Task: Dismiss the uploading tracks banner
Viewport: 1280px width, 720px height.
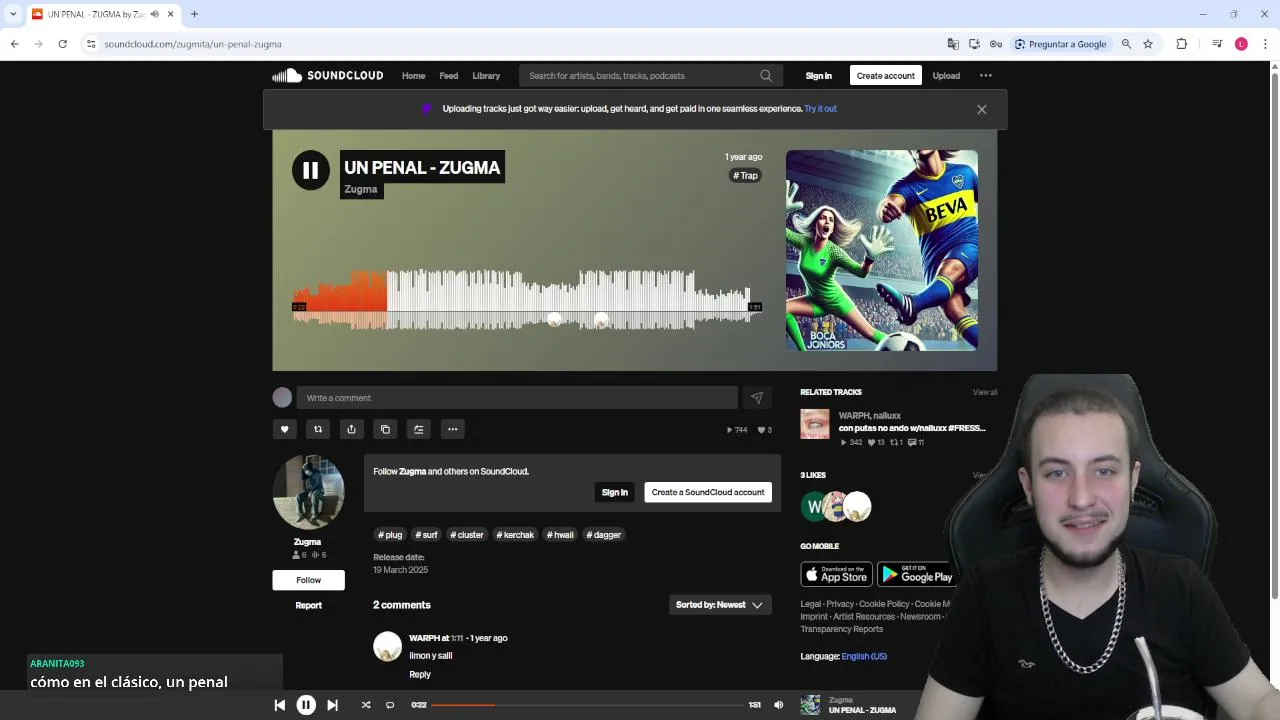Action: tap(982, 110)
